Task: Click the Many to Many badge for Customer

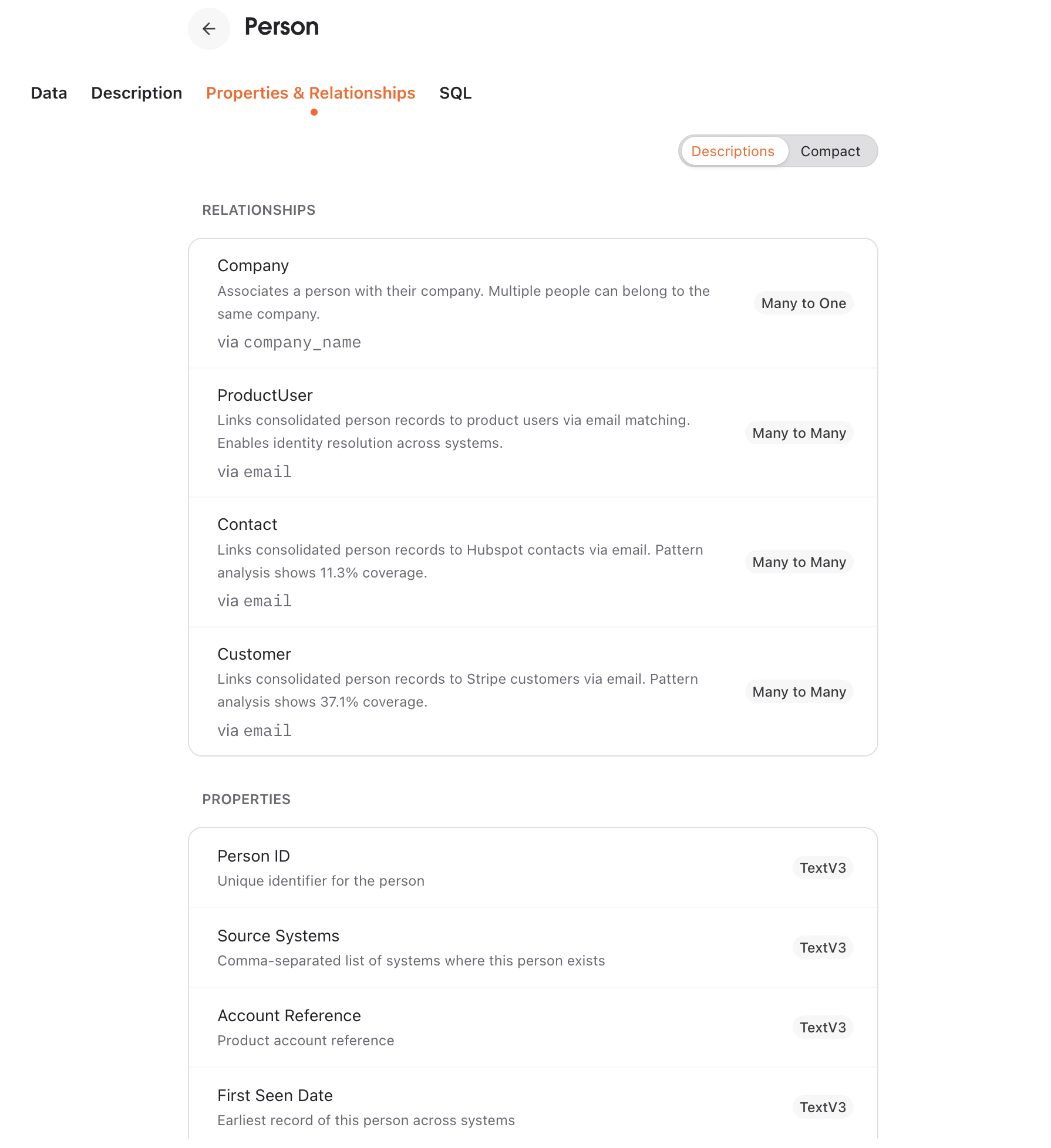Action: (x=799, y=691)
